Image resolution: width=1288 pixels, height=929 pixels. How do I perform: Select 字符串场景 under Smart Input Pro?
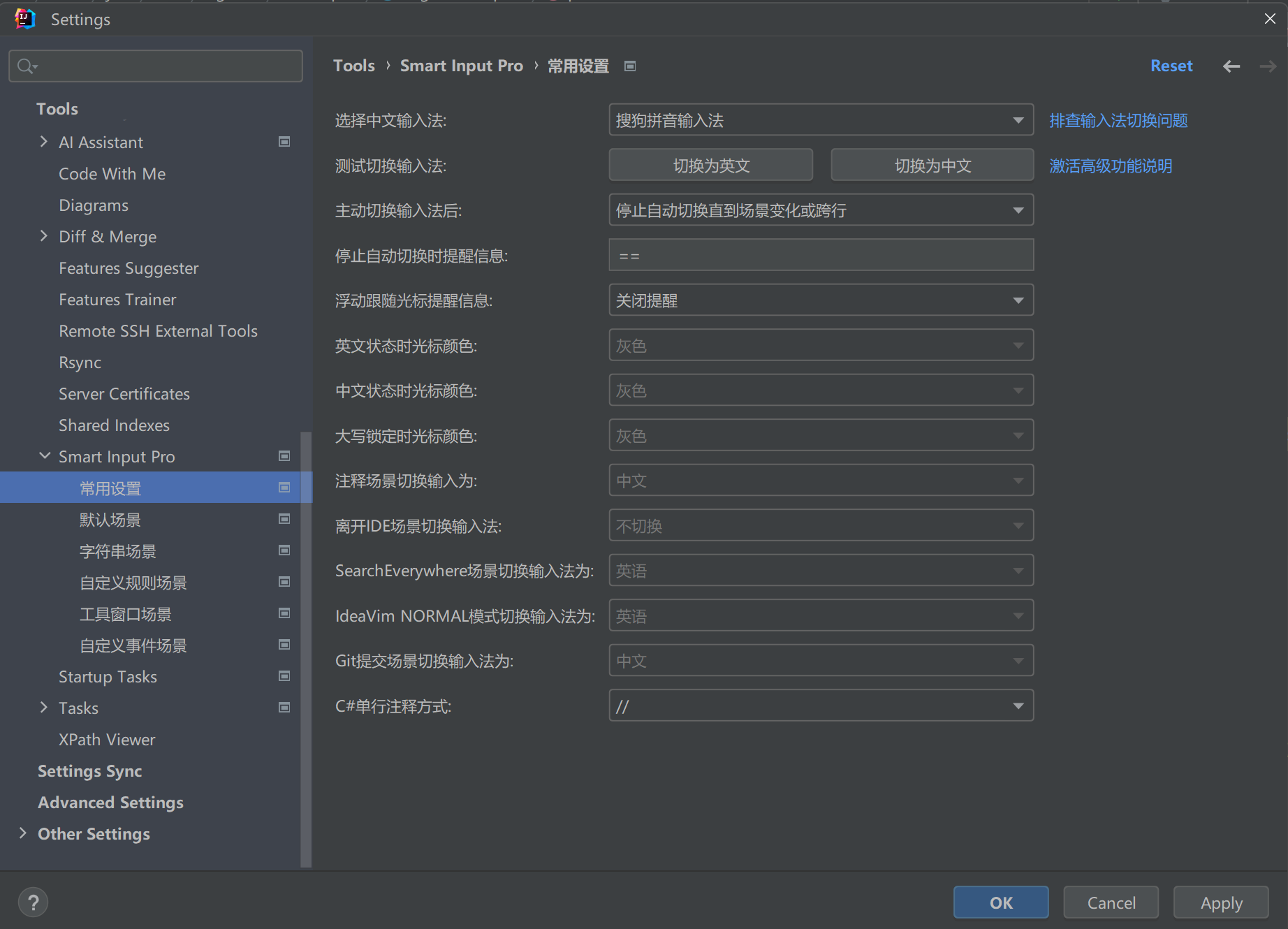[118, 550]
